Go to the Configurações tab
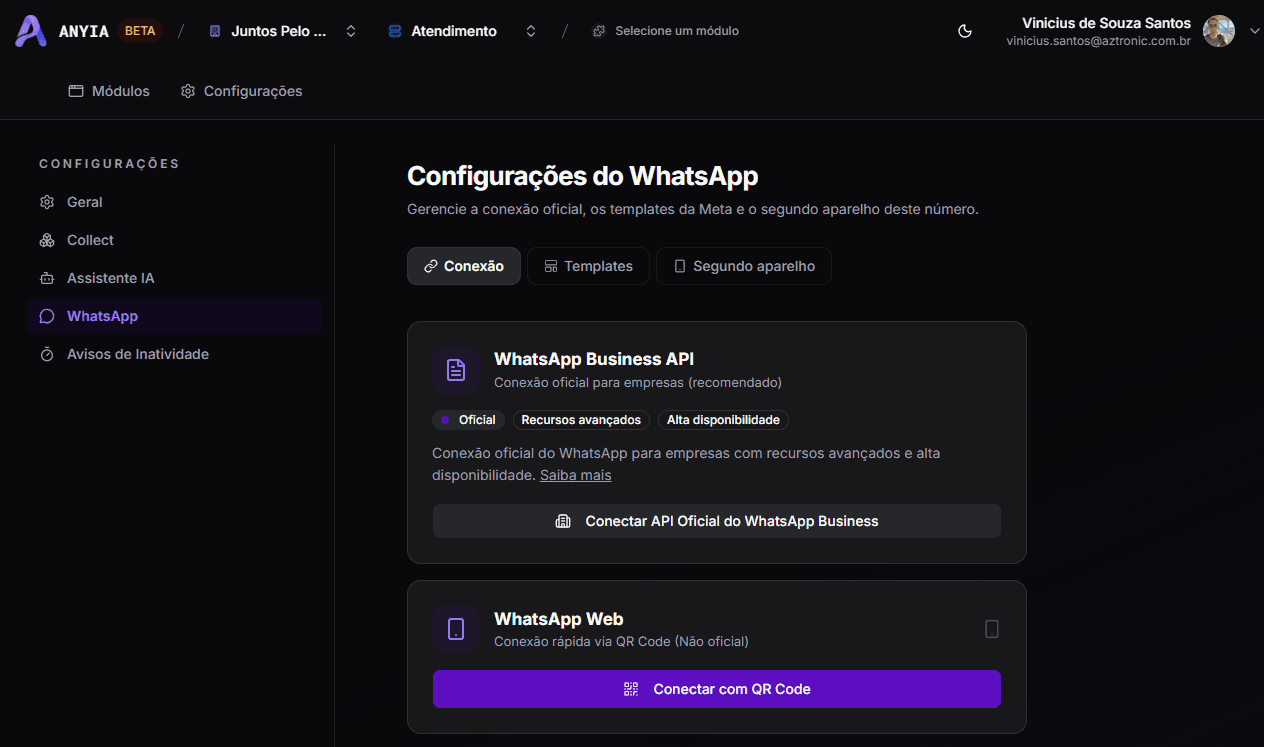The height and width of the screenshot is (747, 1264). pos(241,91)
